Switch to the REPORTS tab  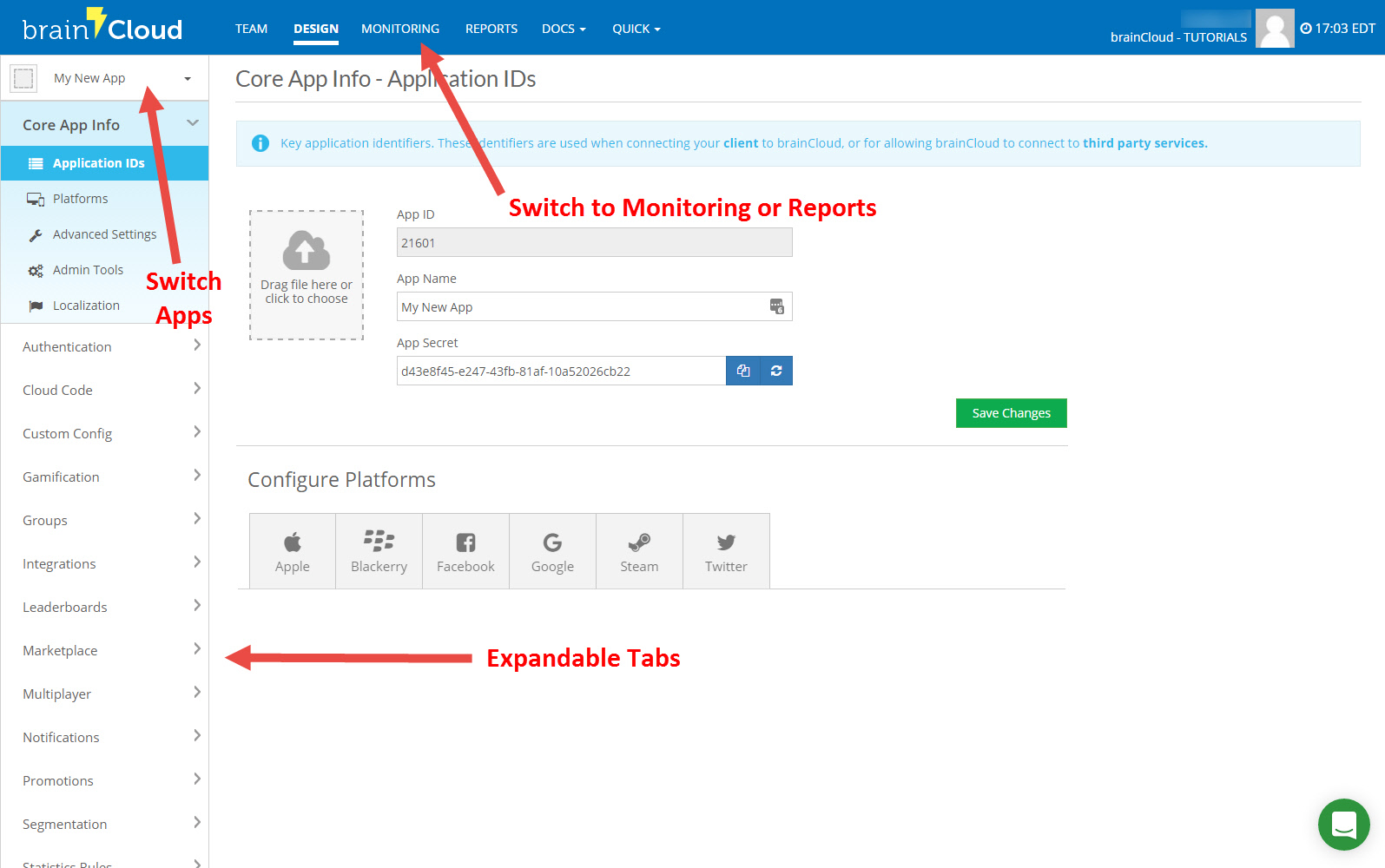click(491, 29)
